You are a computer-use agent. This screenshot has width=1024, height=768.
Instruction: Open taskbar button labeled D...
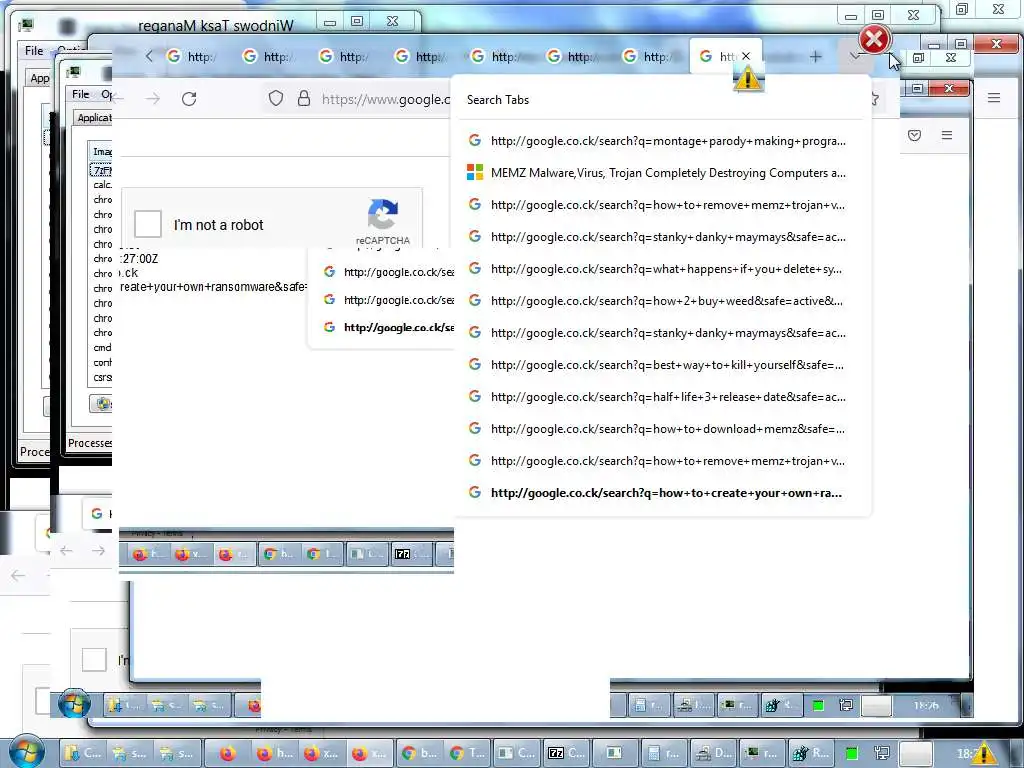coord(712,754)
